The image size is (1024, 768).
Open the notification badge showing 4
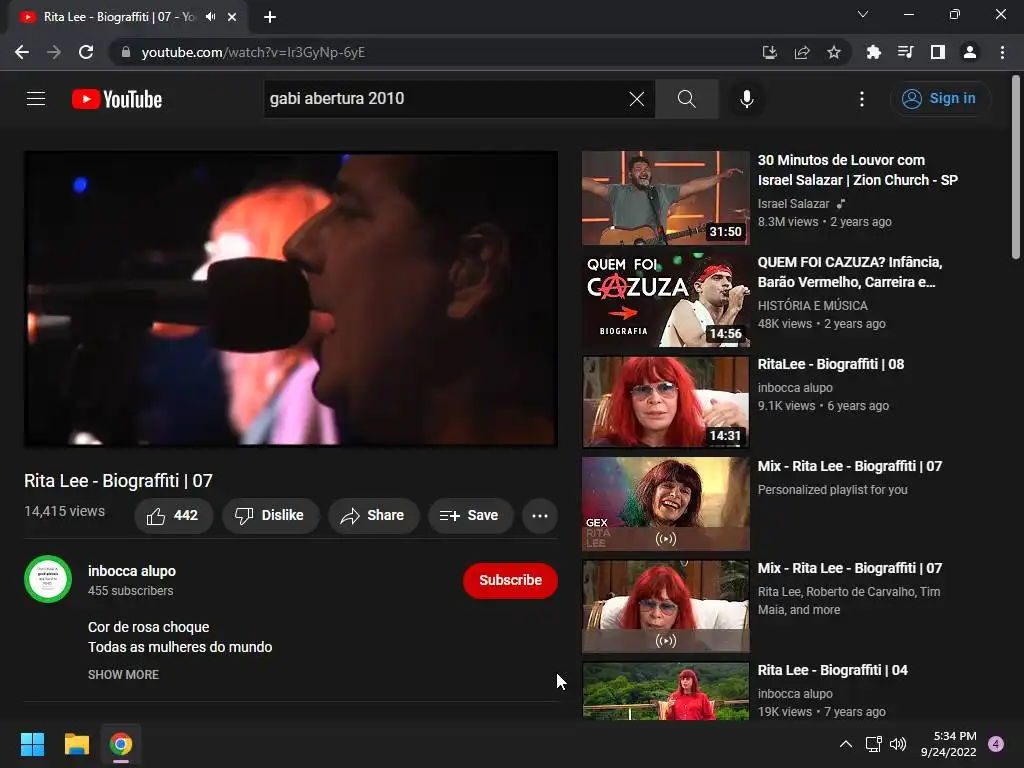[996, 744]
